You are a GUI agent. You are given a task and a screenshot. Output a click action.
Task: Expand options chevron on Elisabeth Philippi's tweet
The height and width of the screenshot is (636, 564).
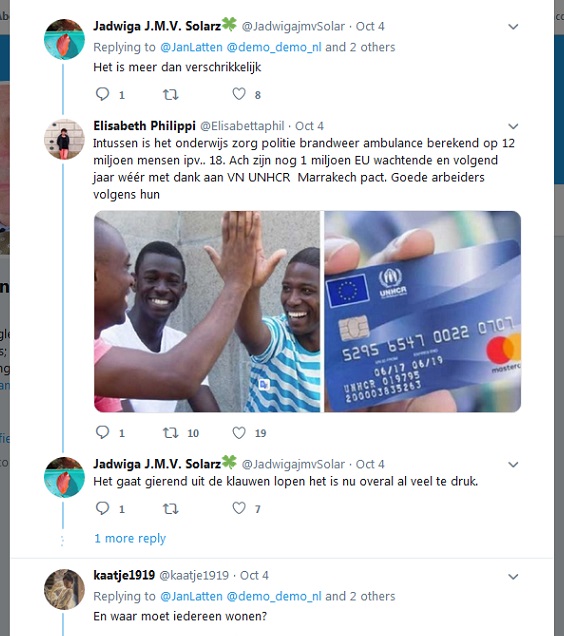point(513,126)
